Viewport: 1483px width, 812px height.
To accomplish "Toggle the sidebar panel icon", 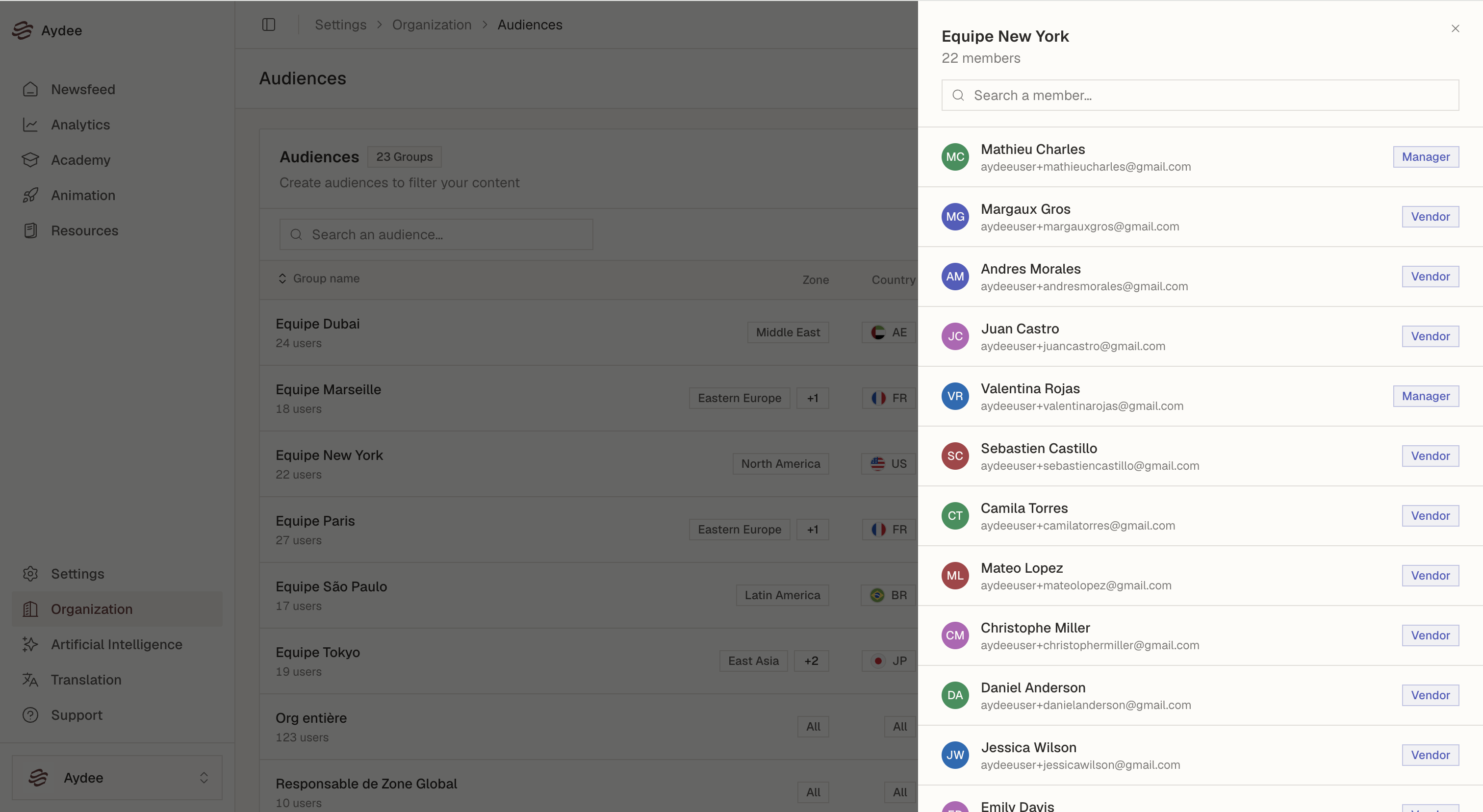I will 269,25.
